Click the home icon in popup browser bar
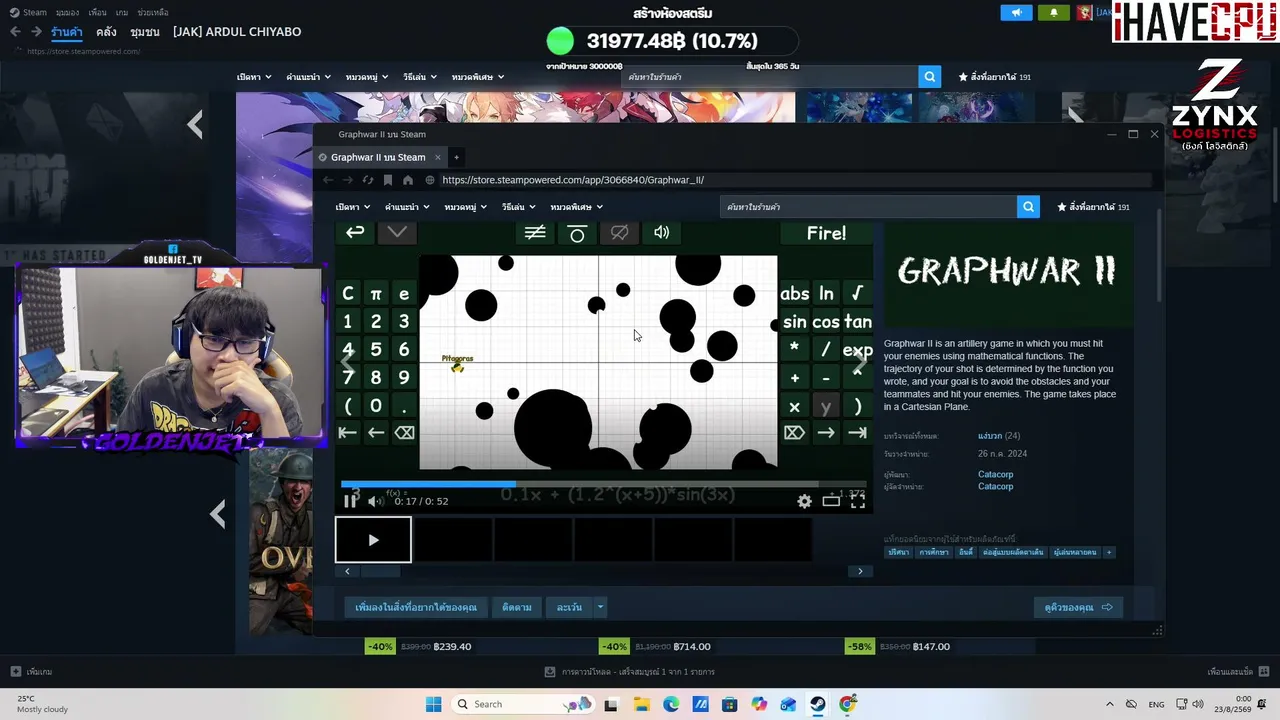Viewport: 1280px width, 720px height. point(408,180)
